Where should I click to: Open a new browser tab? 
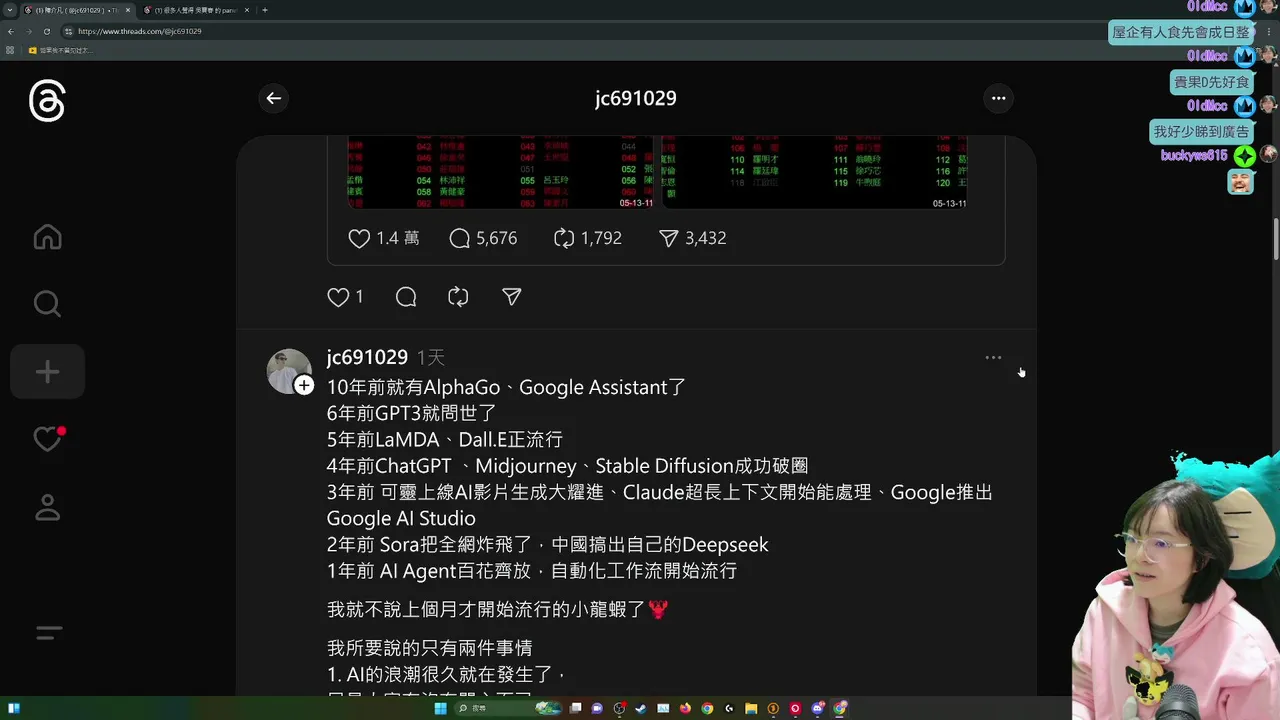click(264, 10)
